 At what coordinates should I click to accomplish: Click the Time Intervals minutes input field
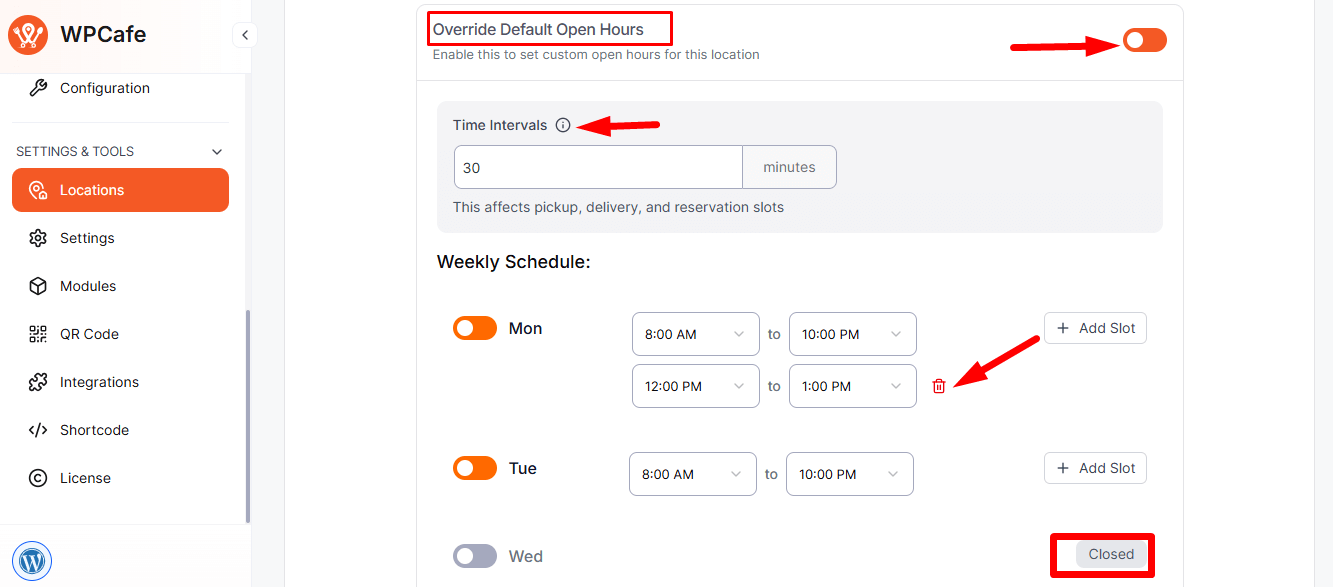[597, 167]
